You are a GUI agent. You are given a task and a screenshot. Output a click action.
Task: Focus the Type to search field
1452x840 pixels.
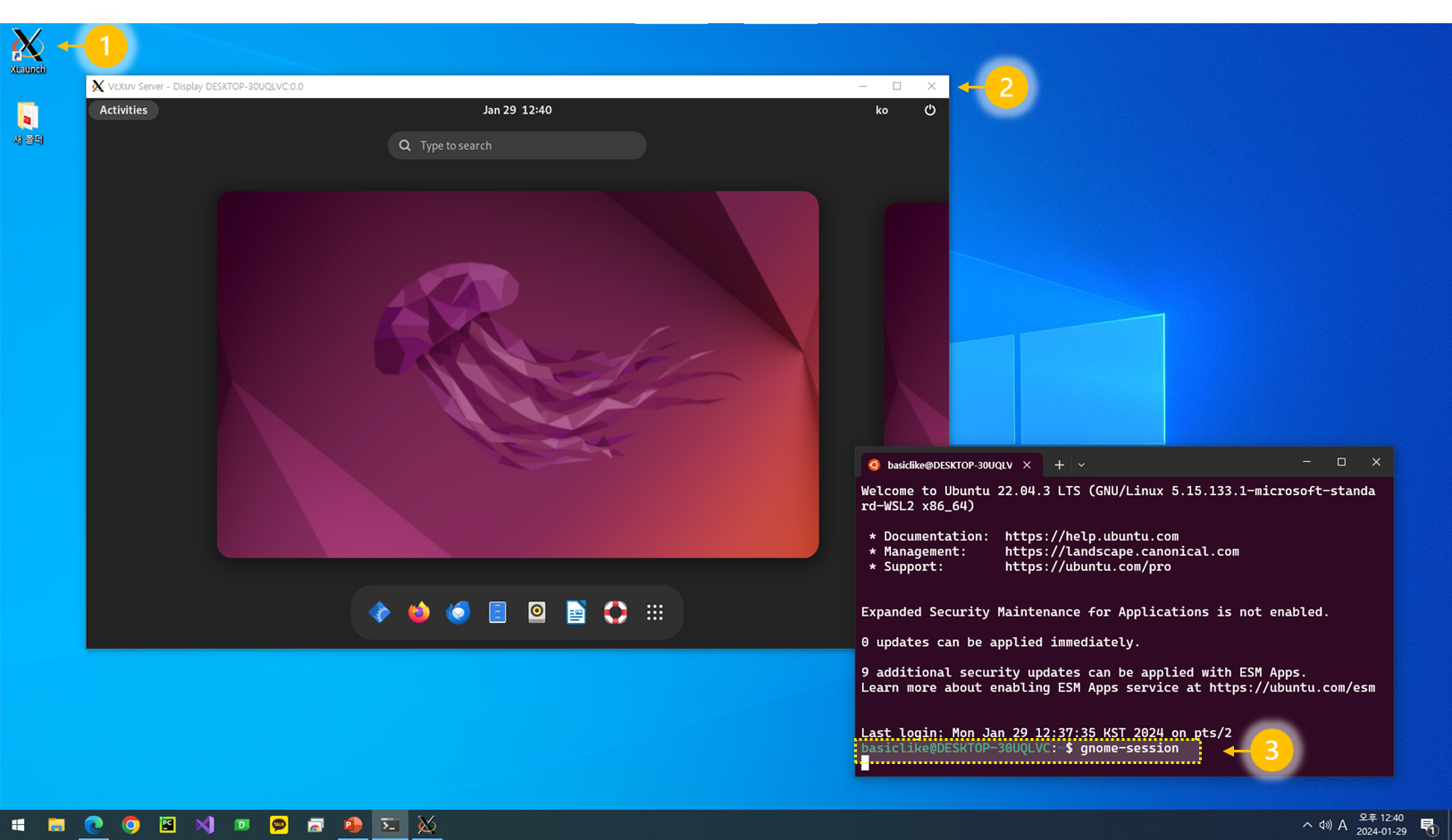tap(517, 146)
